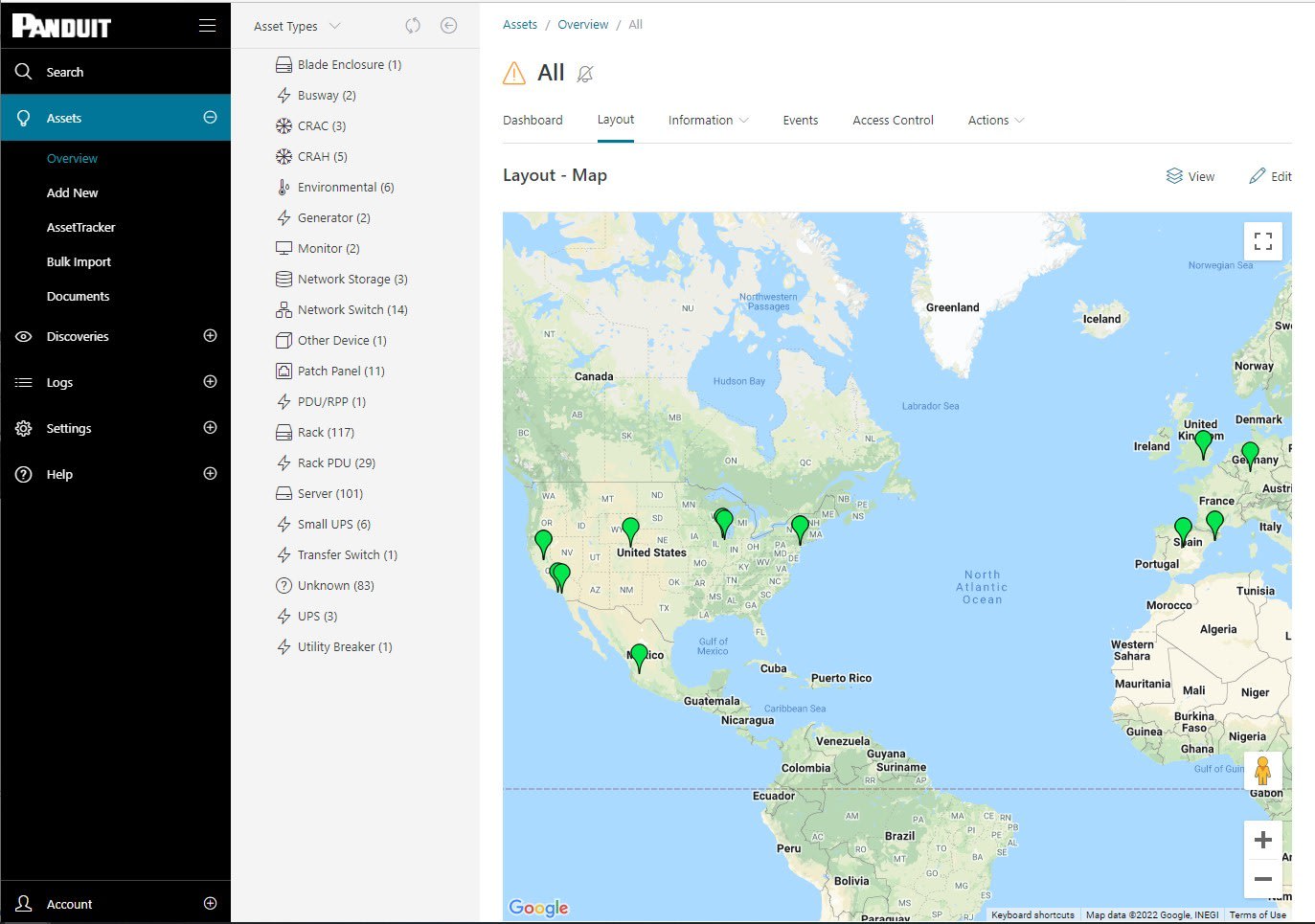Open the Asset Types dropdown
Image resolution: width=1315 pixels, height=924 pixels.
(296, 27)
